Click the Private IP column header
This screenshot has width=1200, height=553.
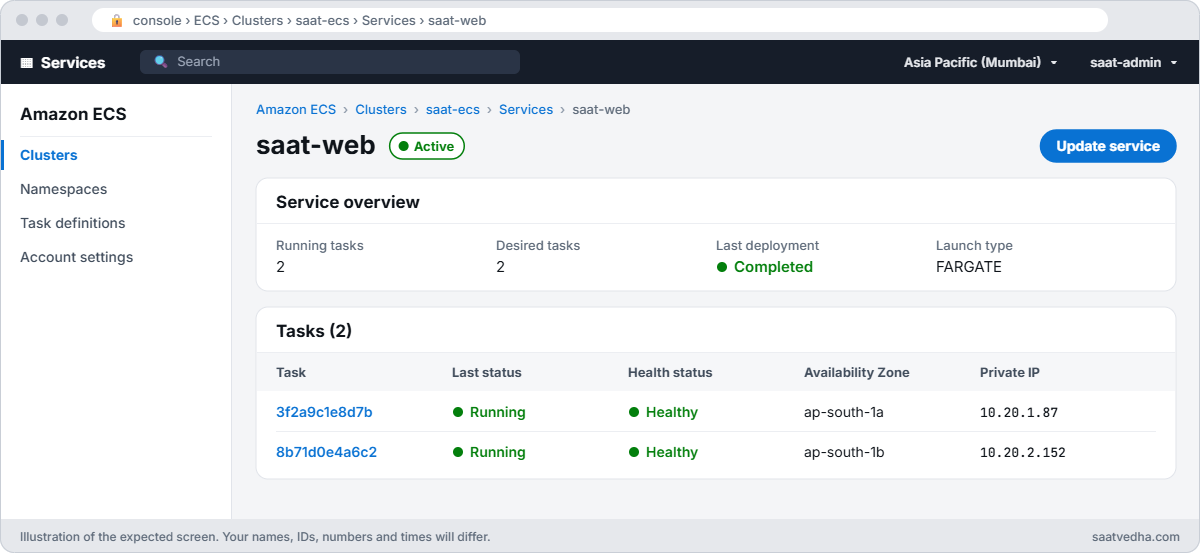[1010, 372]
